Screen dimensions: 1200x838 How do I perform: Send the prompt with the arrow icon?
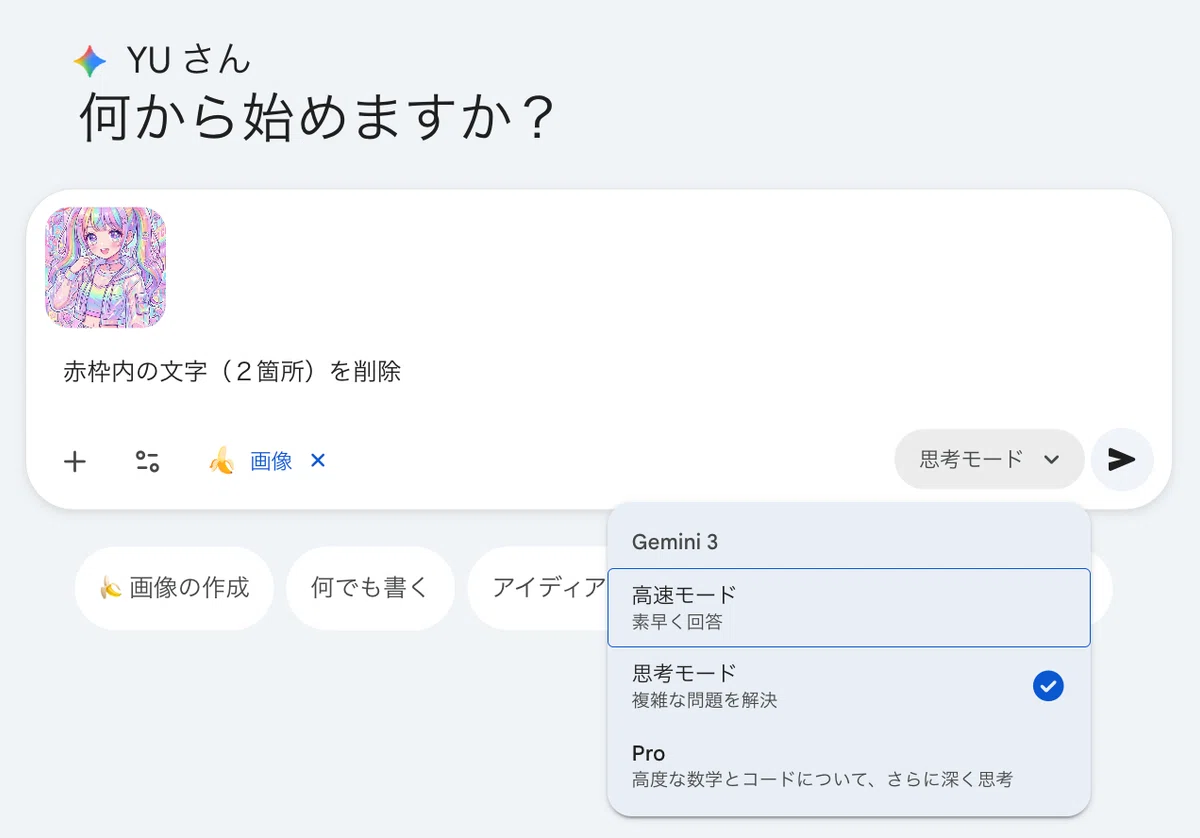(x=1122, y=459)
